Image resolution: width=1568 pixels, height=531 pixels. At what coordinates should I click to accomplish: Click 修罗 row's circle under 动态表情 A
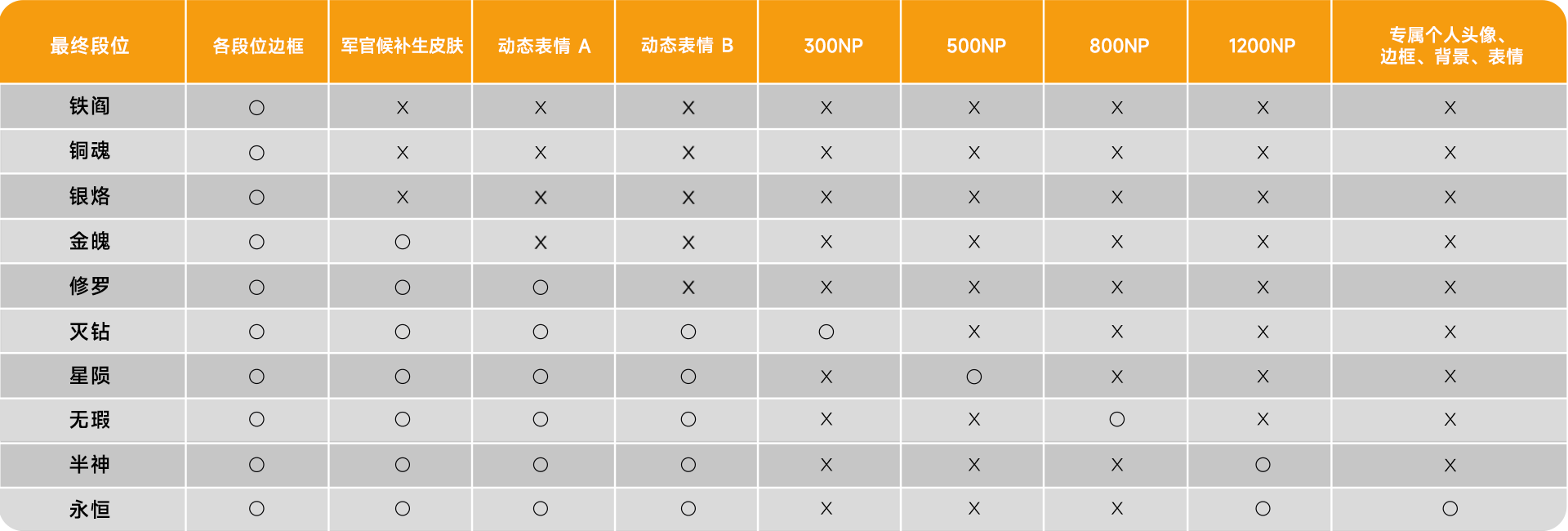[x=540, y=288]
